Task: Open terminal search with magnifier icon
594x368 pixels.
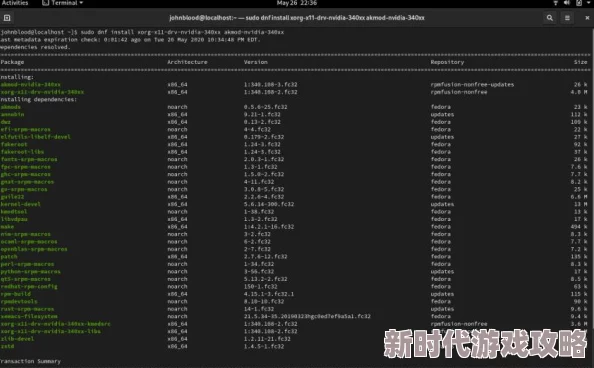Action: pos(550,18)
